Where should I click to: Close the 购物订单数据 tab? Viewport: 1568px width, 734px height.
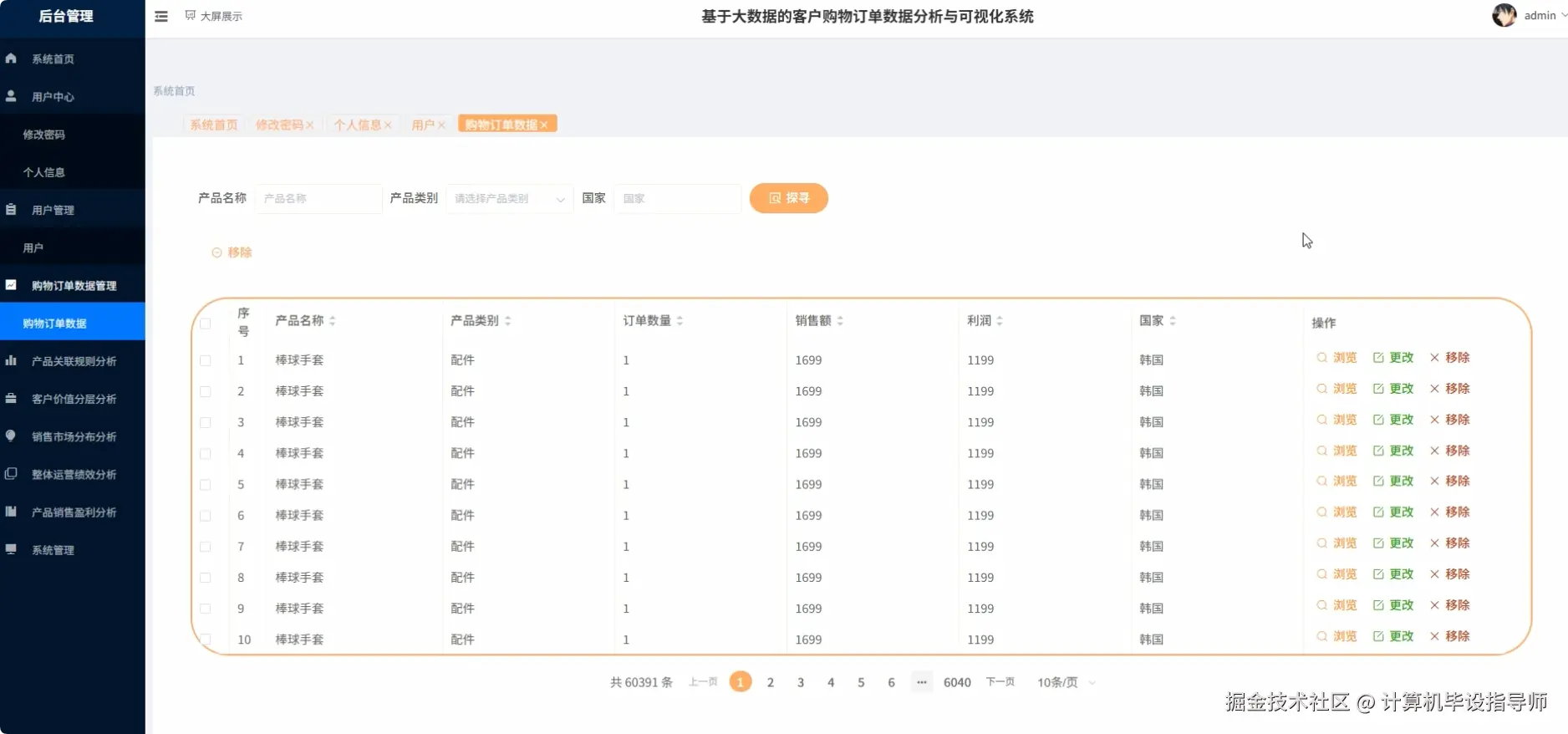click(x=544, y=125)
